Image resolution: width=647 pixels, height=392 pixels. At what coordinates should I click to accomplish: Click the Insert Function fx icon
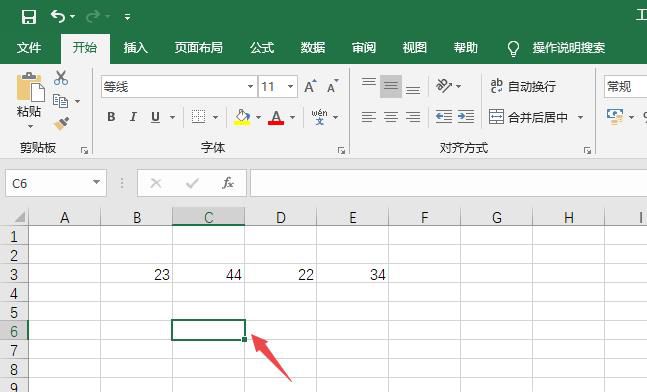(x=228, y=183)
